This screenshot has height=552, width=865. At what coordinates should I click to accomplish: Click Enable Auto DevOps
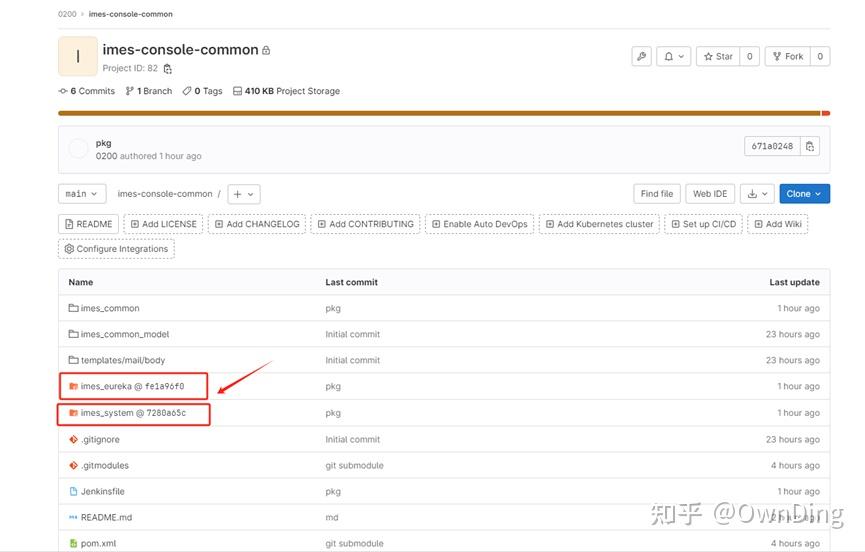(479, 224)
